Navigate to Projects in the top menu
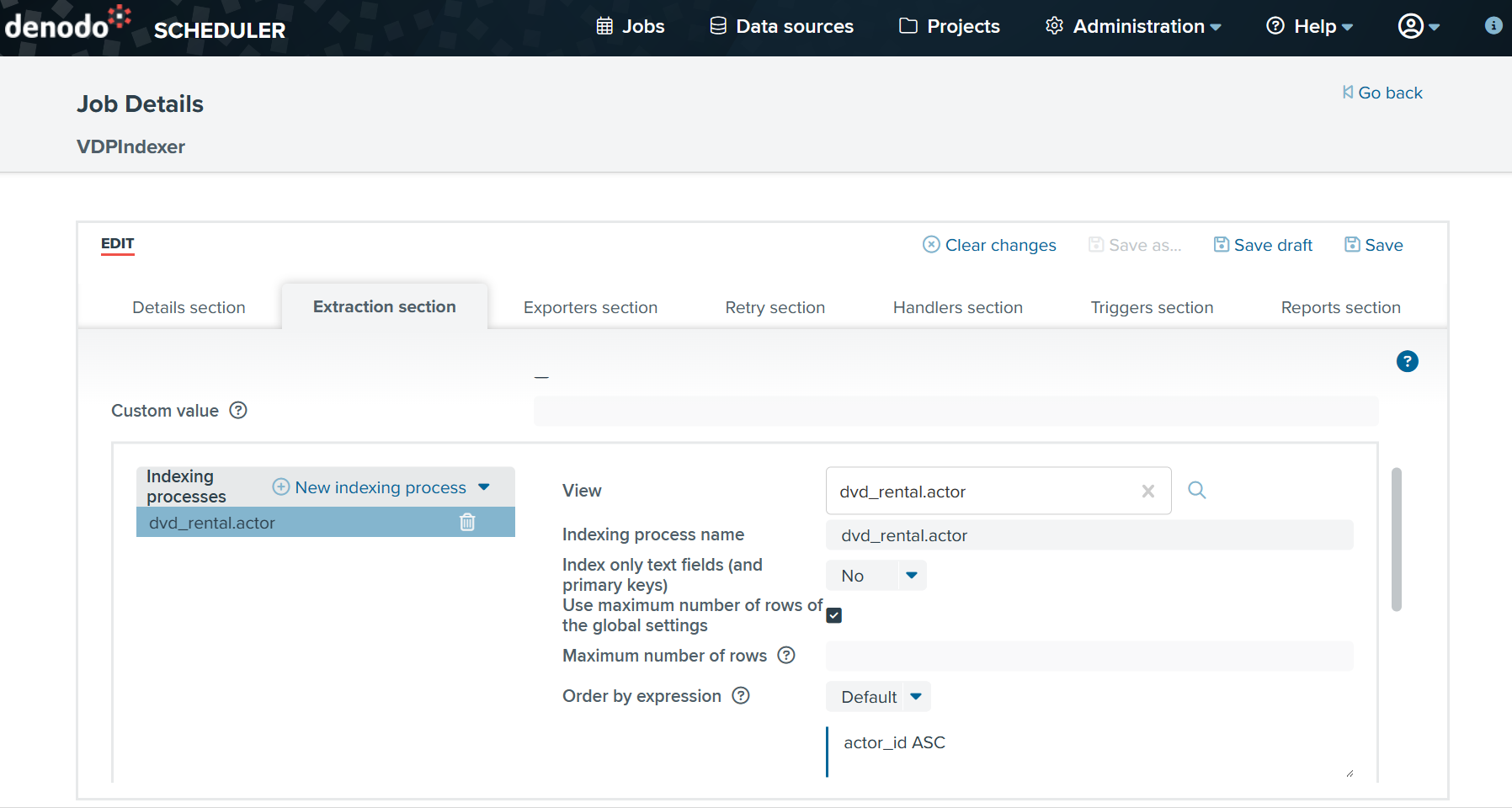Image resolution: width=1512 pixels, height=808 pixels. coord(949,26)
